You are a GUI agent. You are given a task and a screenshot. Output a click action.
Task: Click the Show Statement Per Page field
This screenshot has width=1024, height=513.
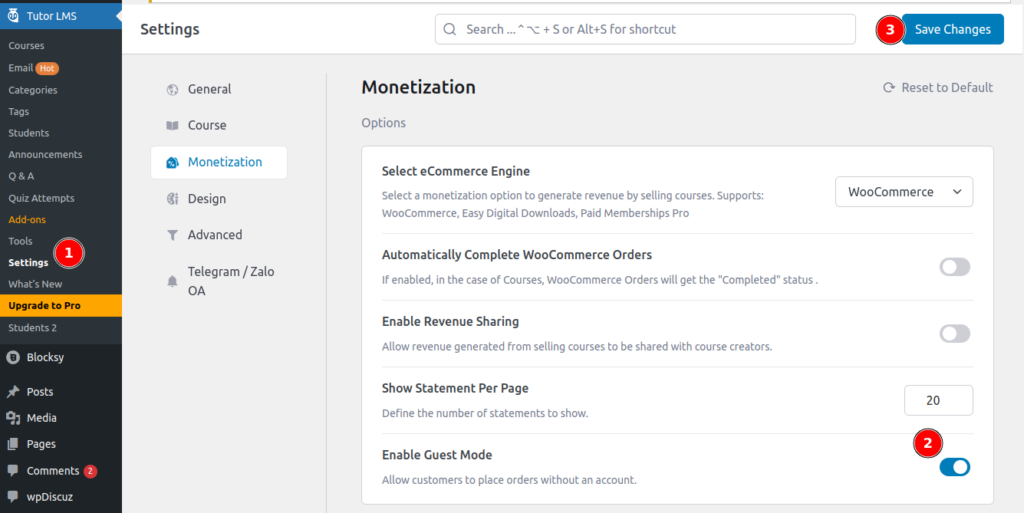[937, 400]
